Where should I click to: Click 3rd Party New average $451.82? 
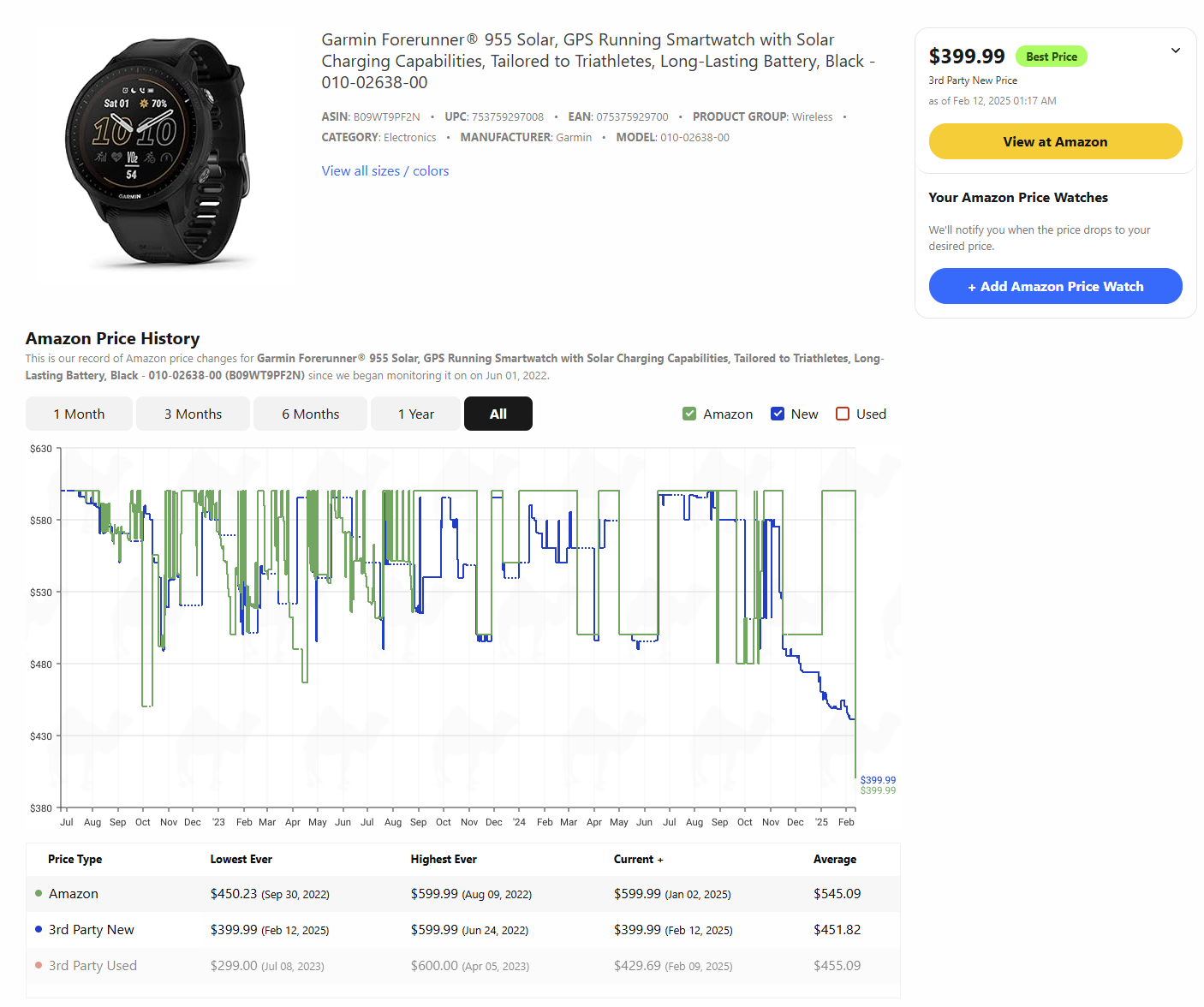(x=837, y=929)
